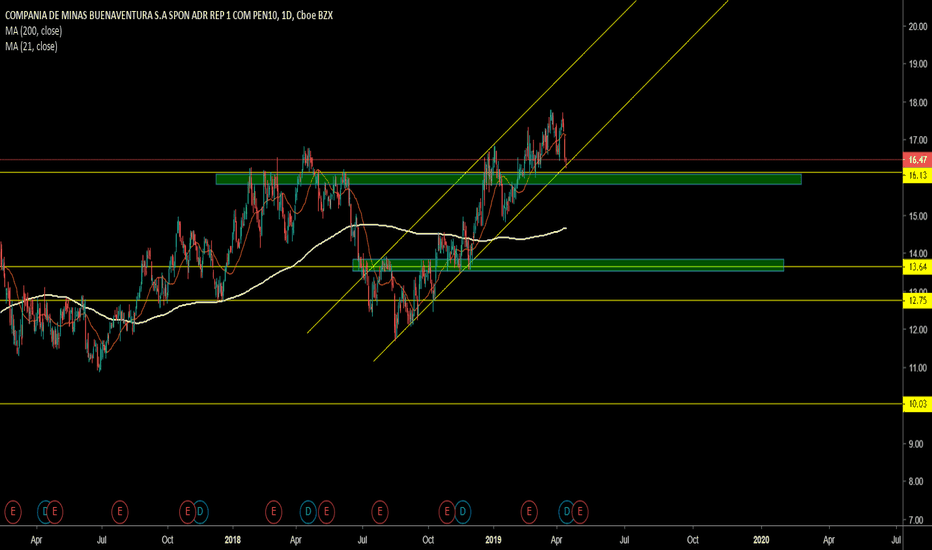Open the earnings marker just after Jul 2017
Viewport: 932px width, 550px height.
[119, 511]
